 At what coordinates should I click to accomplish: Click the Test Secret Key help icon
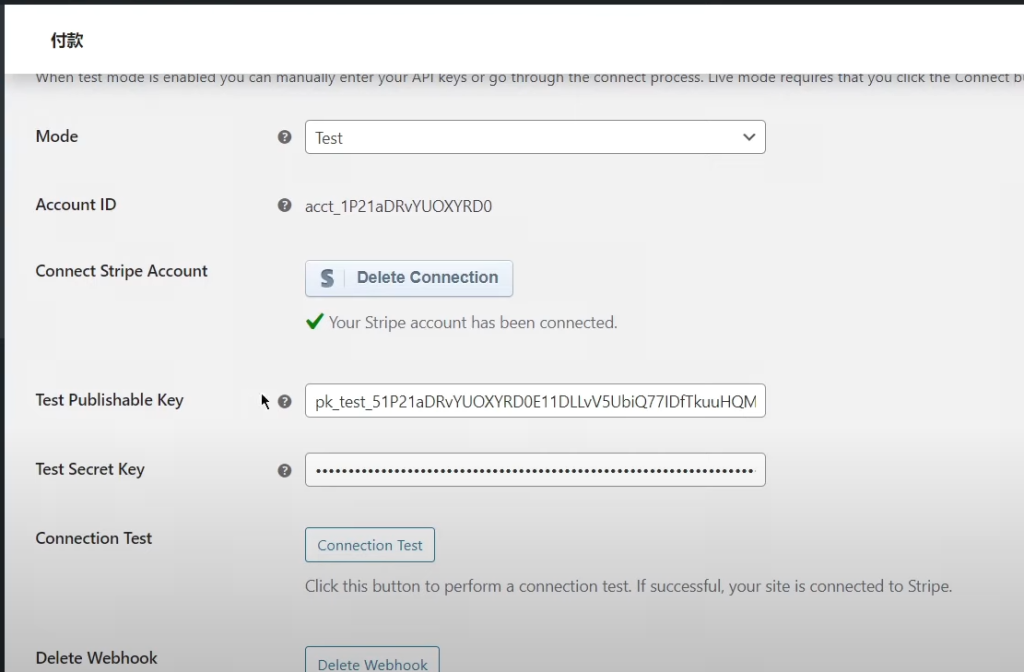(x=284, y=470)
